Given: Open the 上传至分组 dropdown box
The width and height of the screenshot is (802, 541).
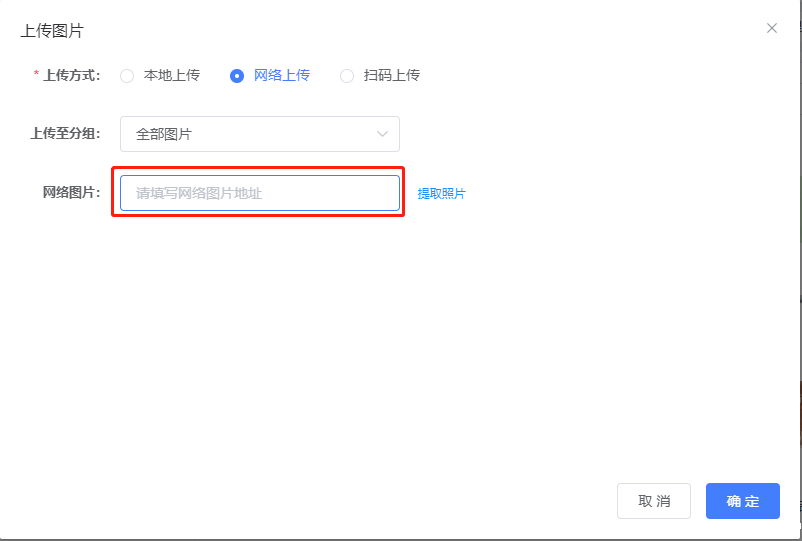Looking at the screenshot, I should [259, 134].
